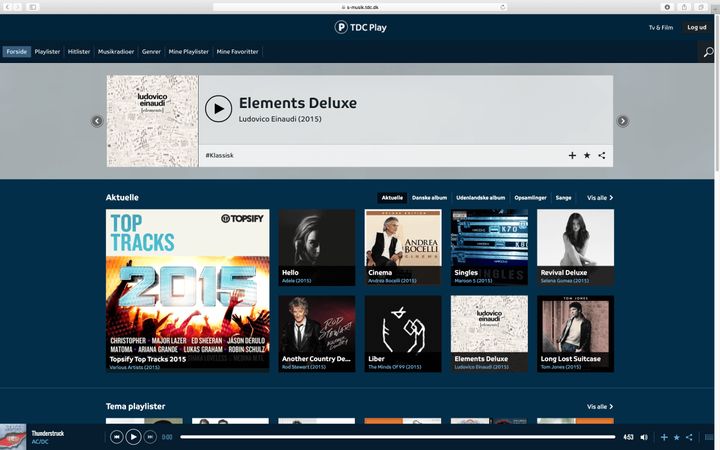
Task: Open Long Lost Suitcase by Tom Jones
Action: pyautogui.click(x=575, y=334)
